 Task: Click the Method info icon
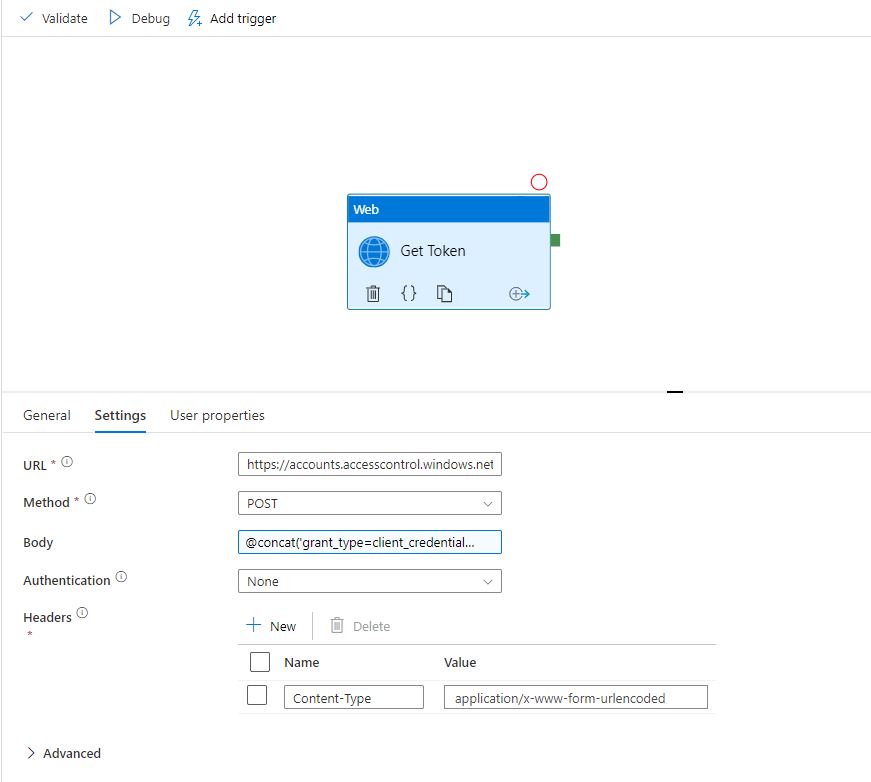click(90, 499)
